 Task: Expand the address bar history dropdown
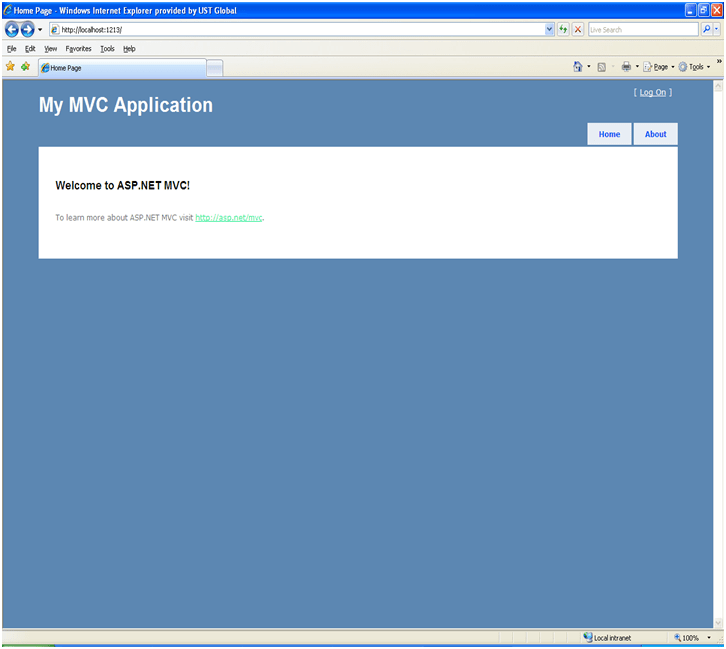click(549, 30)
